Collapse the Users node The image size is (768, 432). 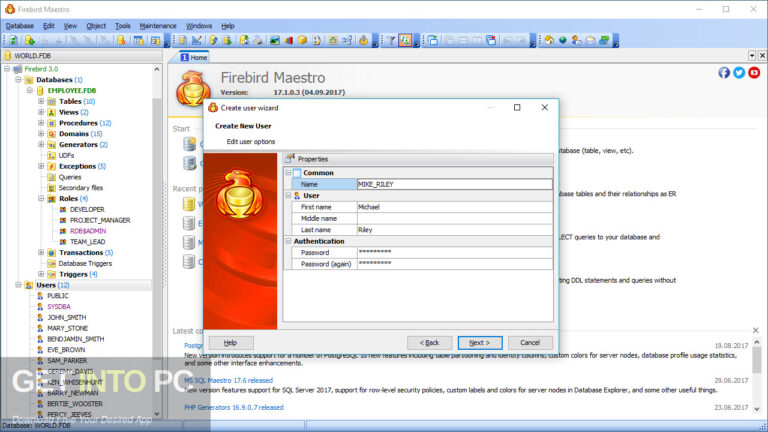(18, 285)
